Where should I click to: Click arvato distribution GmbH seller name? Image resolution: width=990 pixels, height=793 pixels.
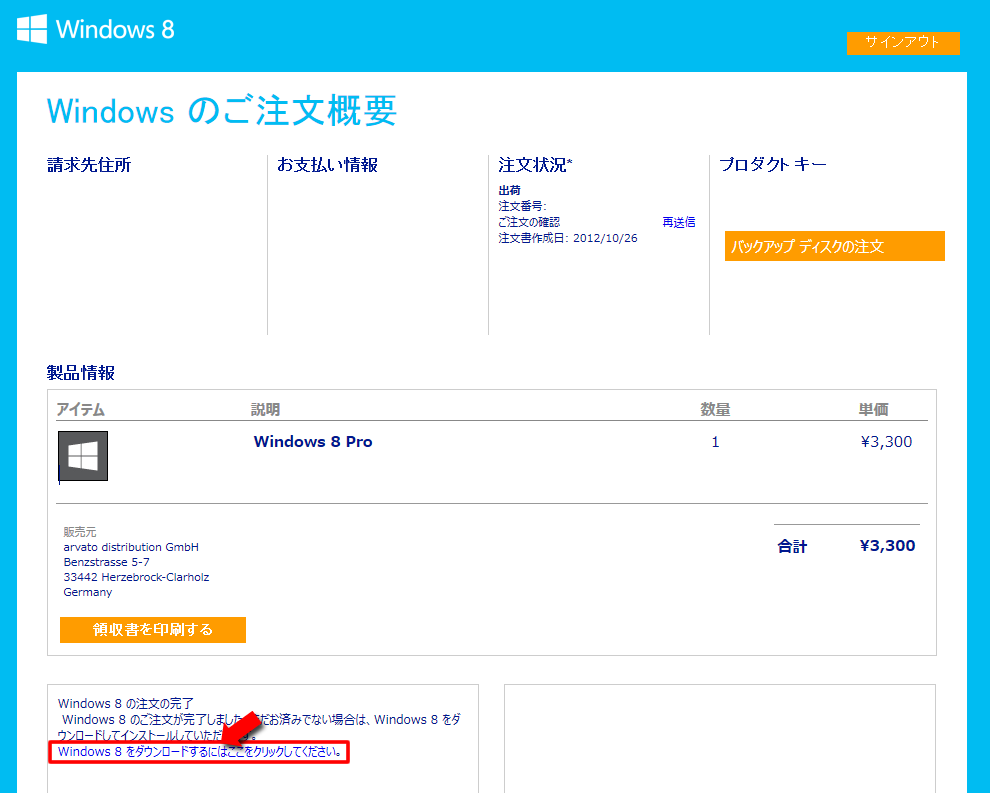click(x=131, y=547)
